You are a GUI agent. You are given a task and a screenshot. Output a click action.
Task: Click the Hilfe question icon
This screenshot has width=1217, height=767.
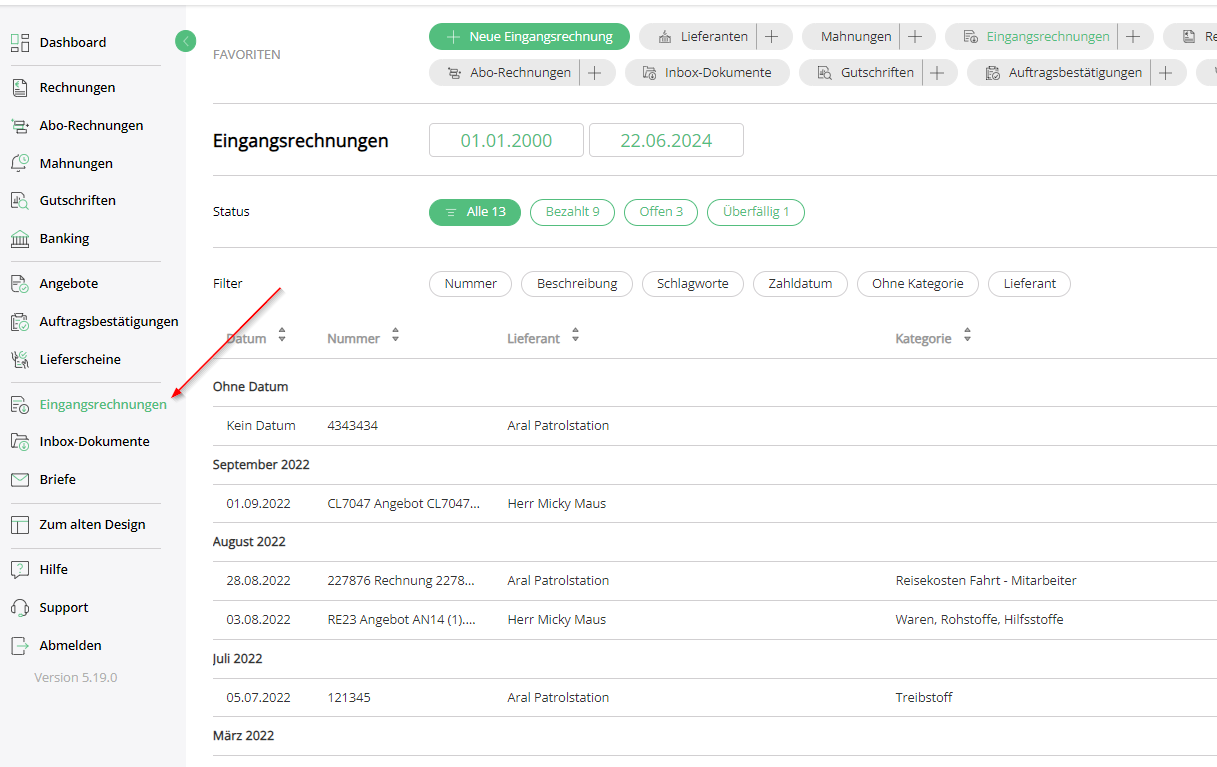coord(20,569)
